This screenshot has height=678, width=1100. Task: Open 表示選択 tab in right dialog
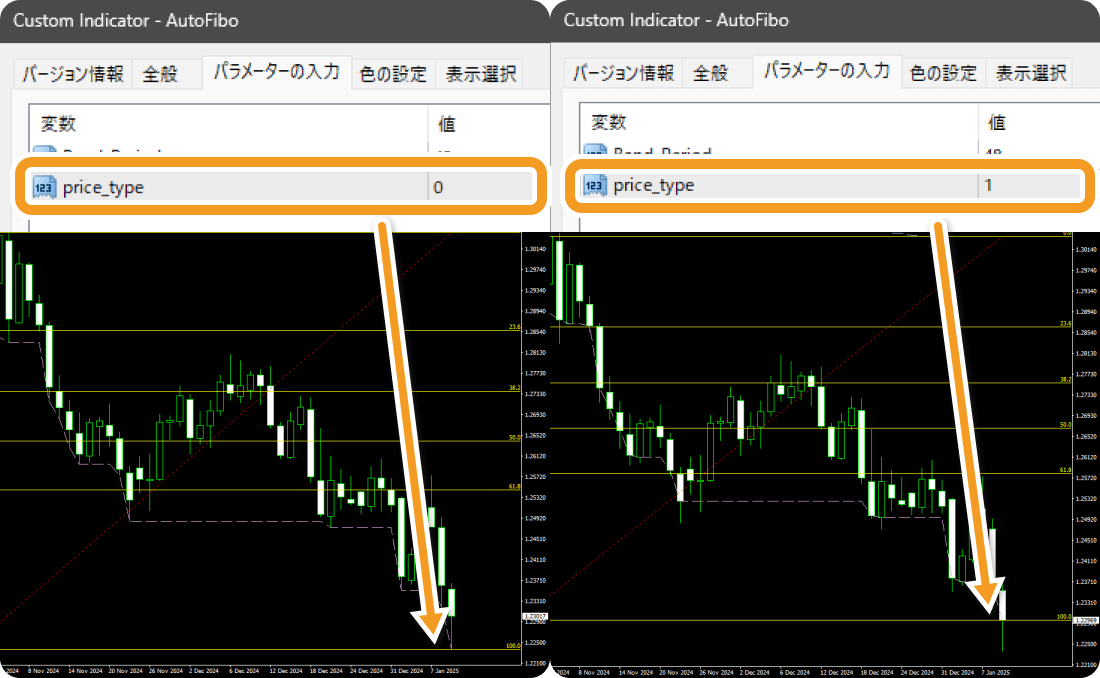click(x=1031, y=72)
